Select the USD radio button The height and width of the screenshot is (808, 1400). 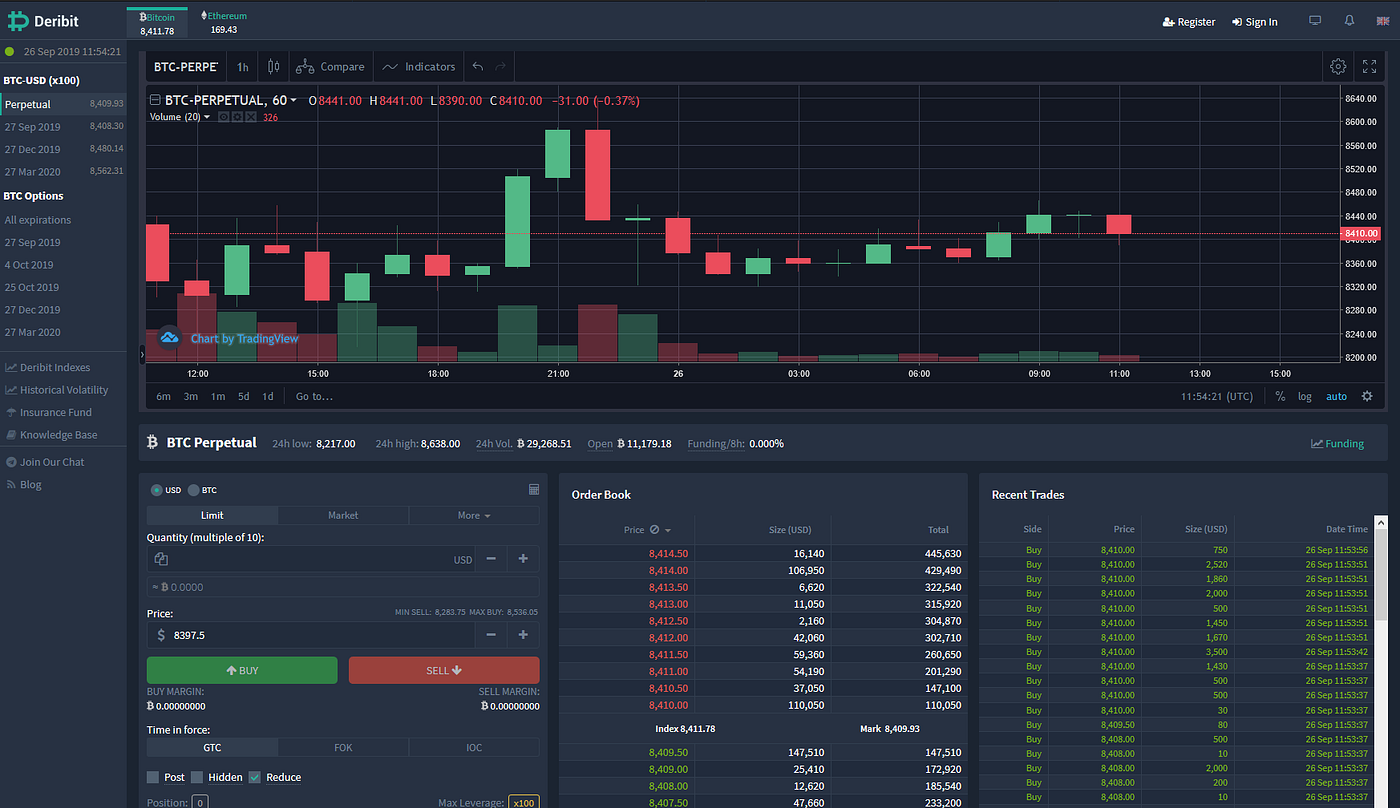157,490
